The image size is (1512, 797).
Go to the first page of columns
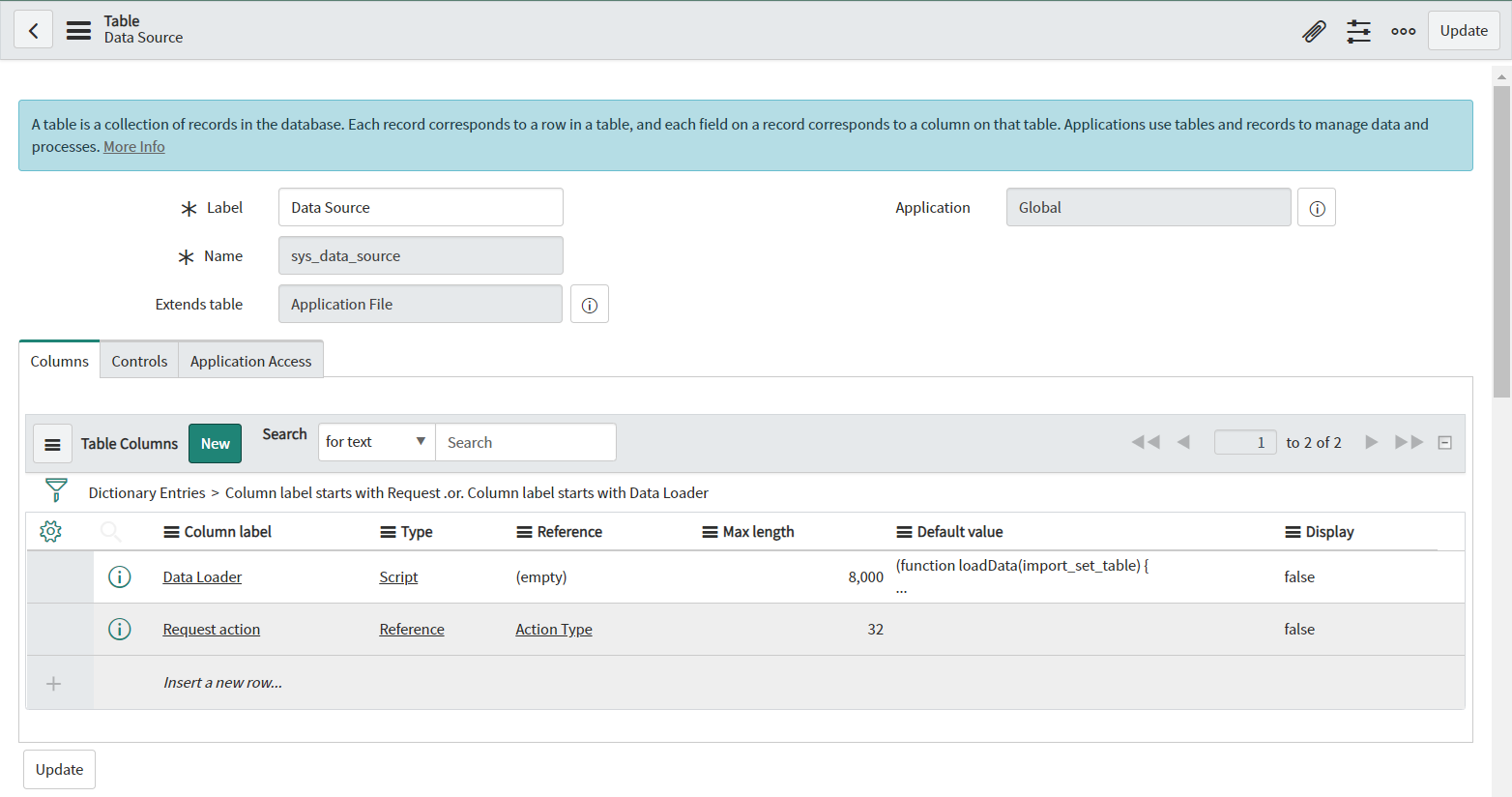click(1146, 442)
